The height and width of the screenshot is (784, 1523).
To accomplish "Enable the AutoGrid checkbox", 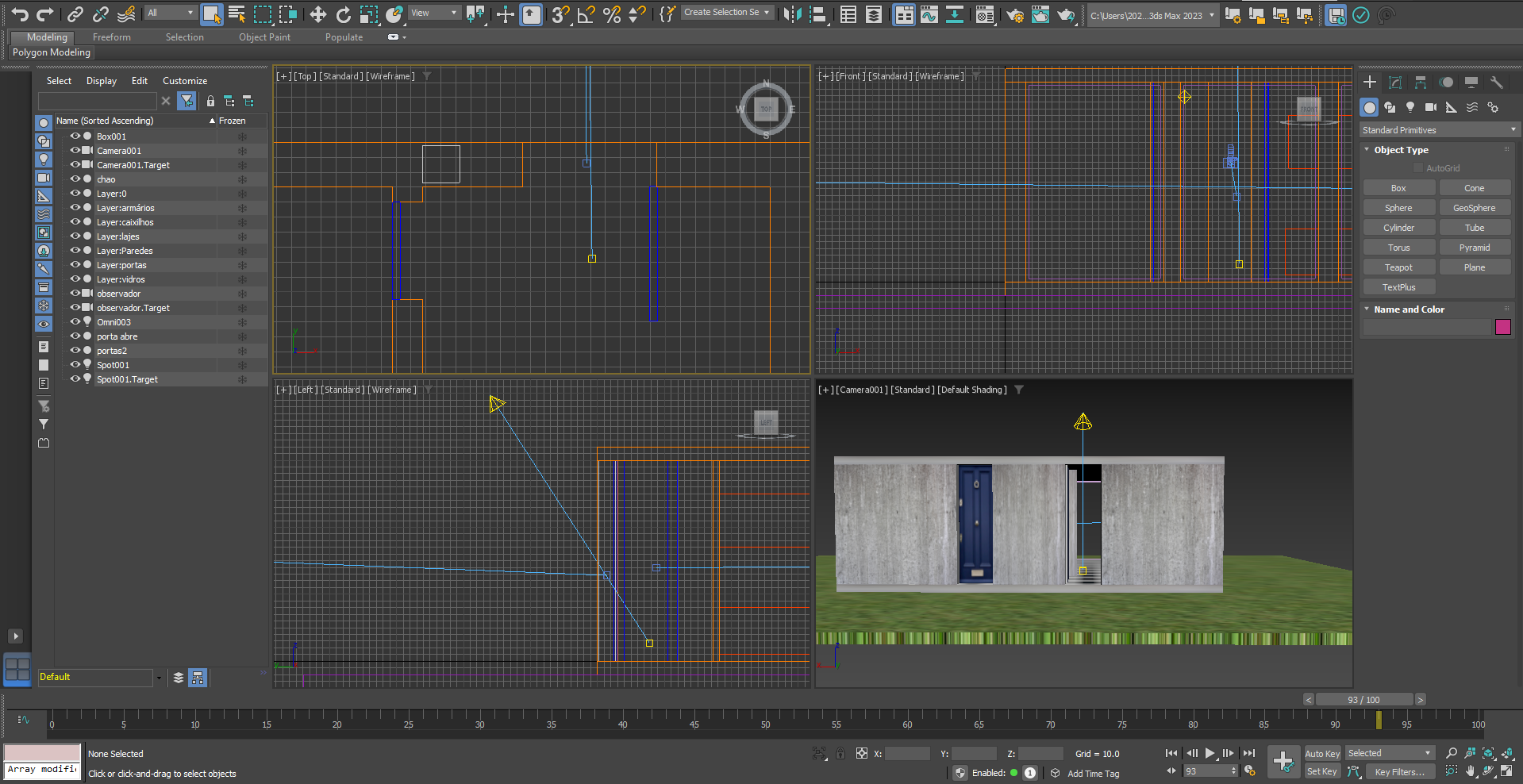I will [x=1418, y=168].
